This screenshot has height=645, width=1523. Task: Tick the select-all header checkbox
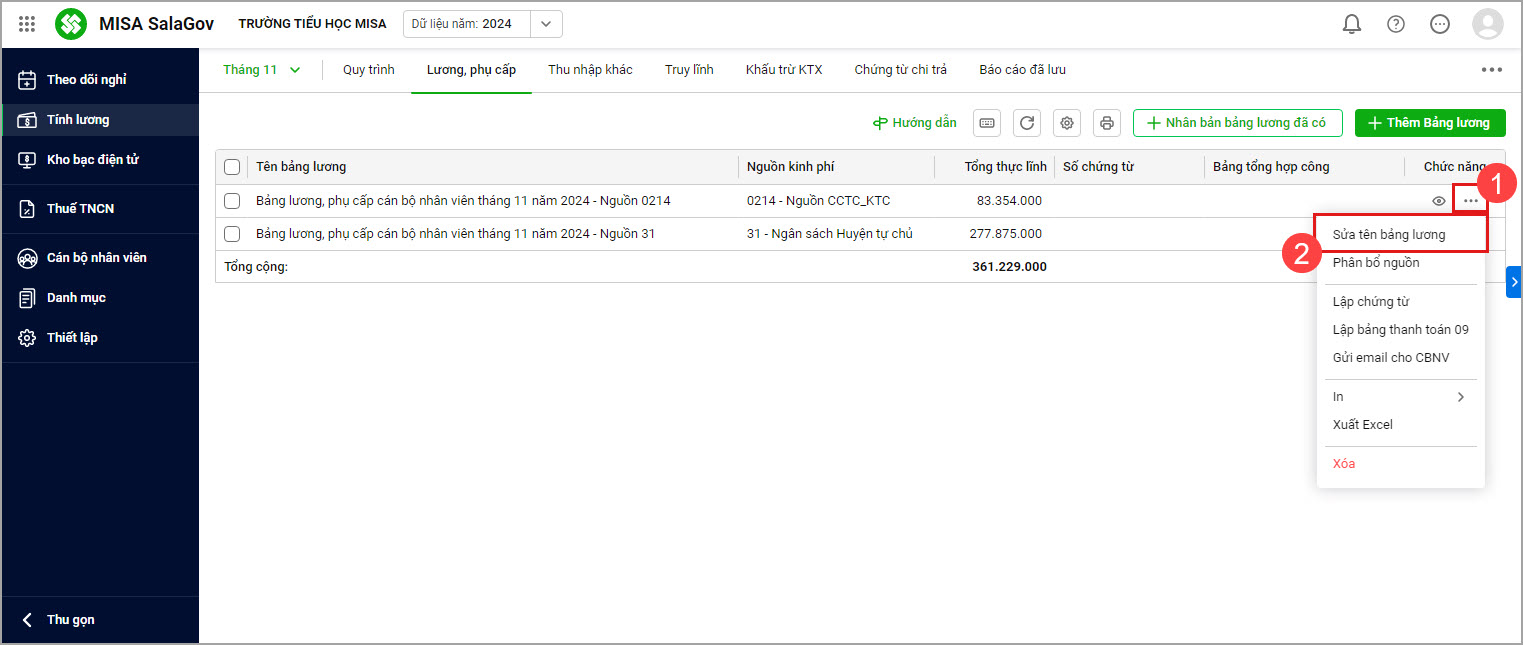tap(232, 167)
